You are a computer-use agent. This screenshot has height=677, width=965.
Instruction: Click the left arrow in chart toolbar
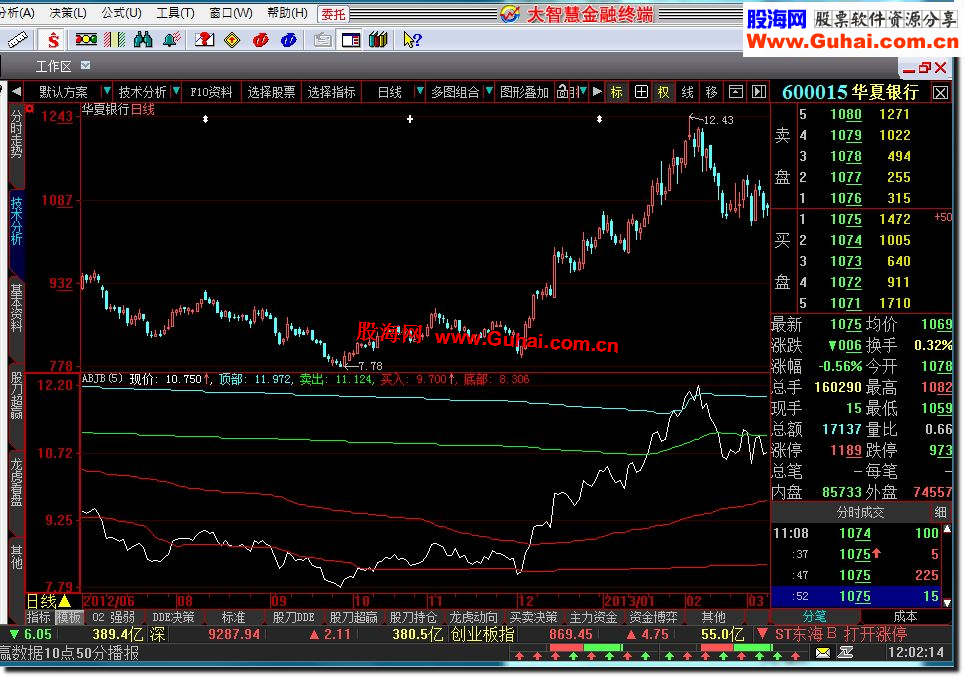(17, 92)
